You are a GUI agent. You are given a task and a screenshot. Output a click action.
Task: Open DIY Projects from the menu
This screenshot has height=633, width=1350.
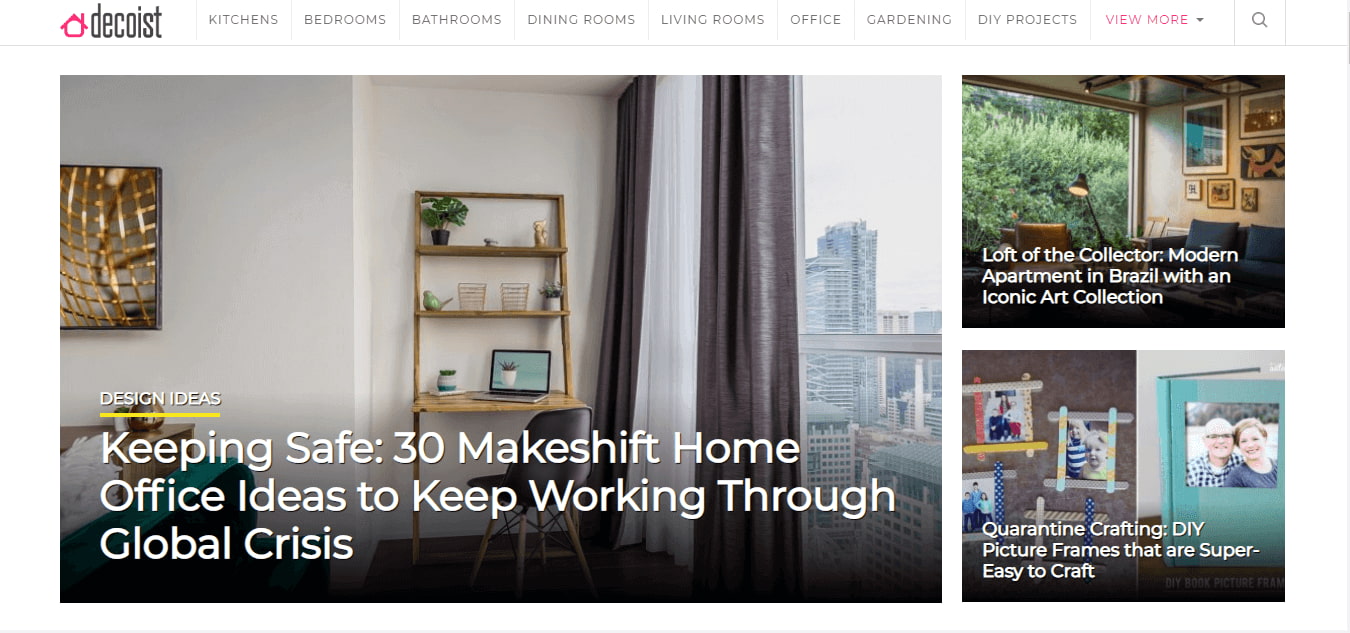click(x=1027, y=20)
